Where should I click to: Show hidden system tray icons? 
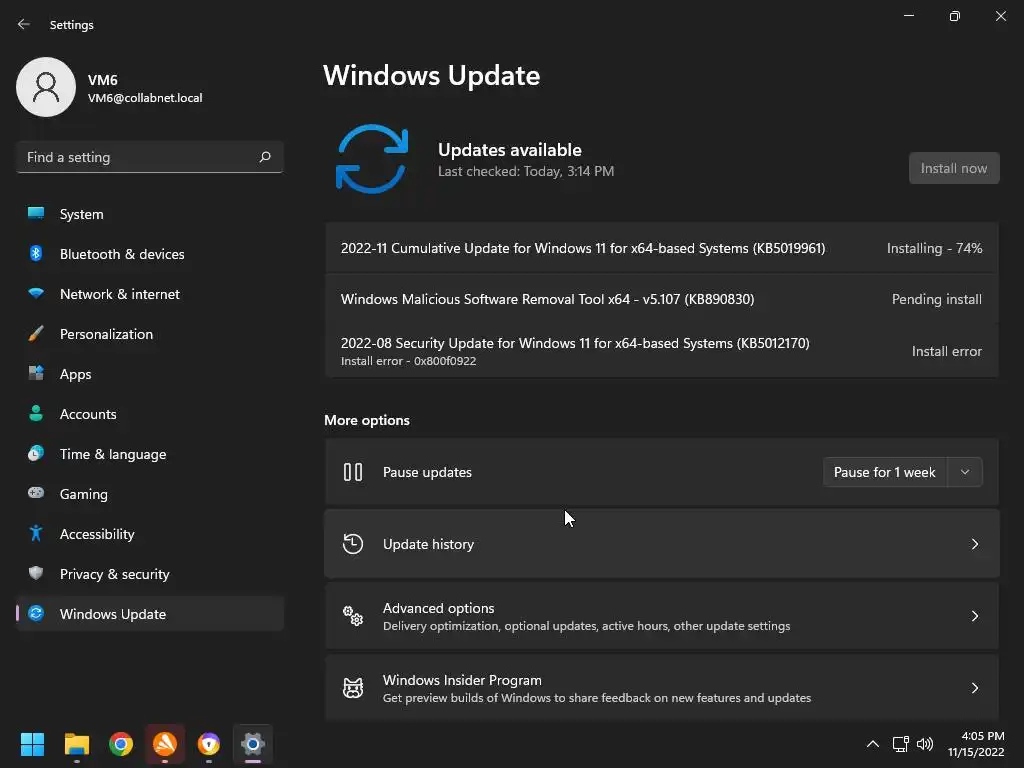[x=872, y=744]
